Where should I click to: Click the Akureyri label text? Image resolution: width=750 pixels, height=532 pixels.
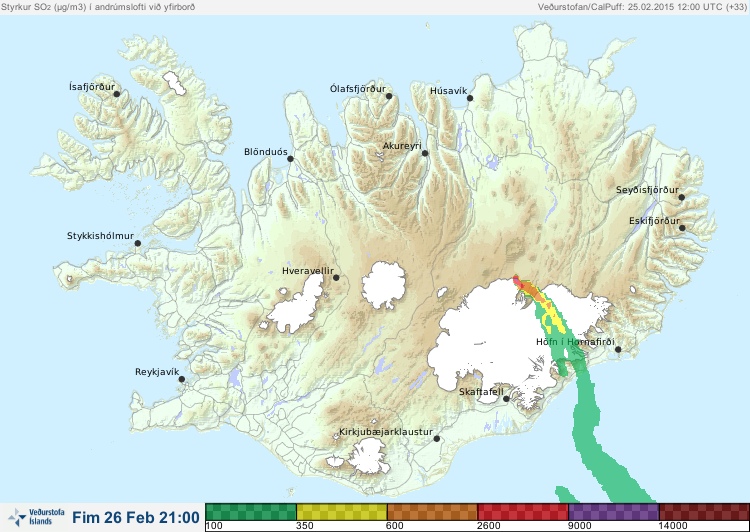[402, 146]
